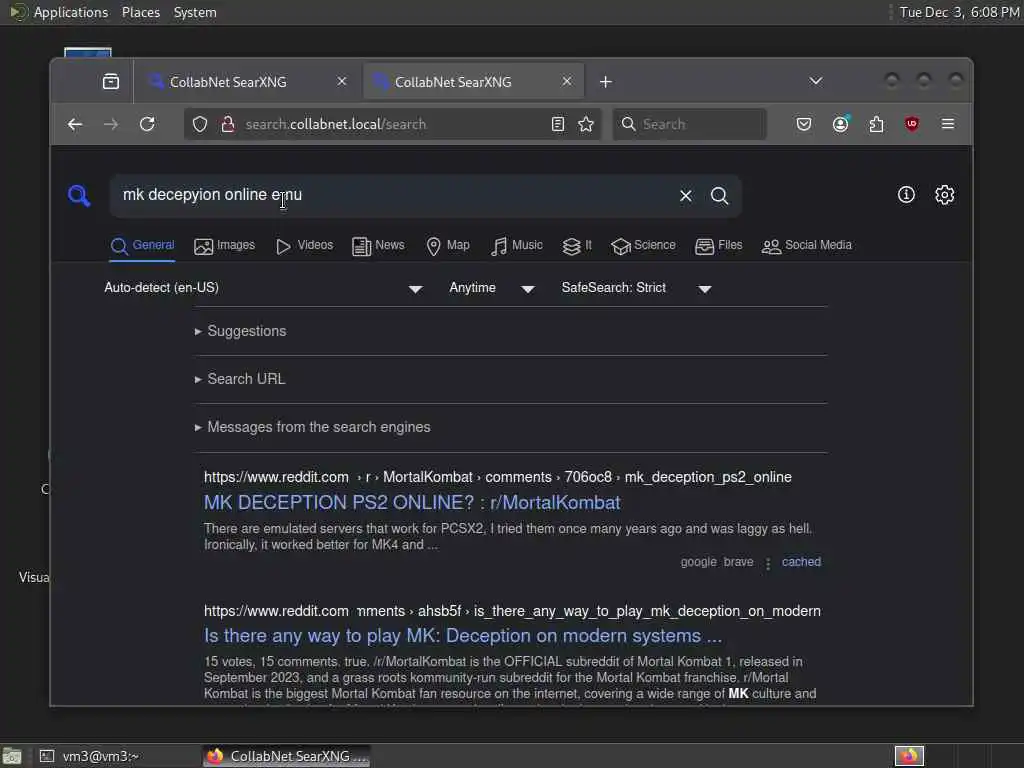This screenshot has height=768, width=1024.
Task: Open the SafeSearch Strict dropdown
Action: coord(636,288)
